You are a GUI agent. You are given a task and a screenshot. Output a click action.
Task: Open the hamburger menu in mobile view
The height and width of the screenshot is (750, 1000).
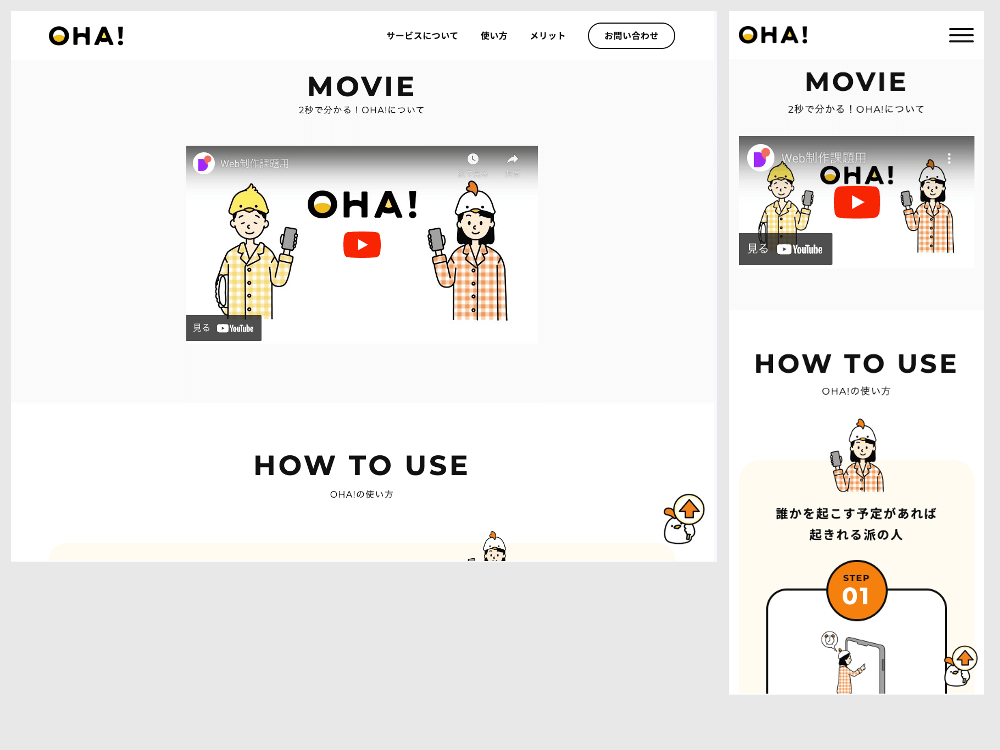pos(960,35)
